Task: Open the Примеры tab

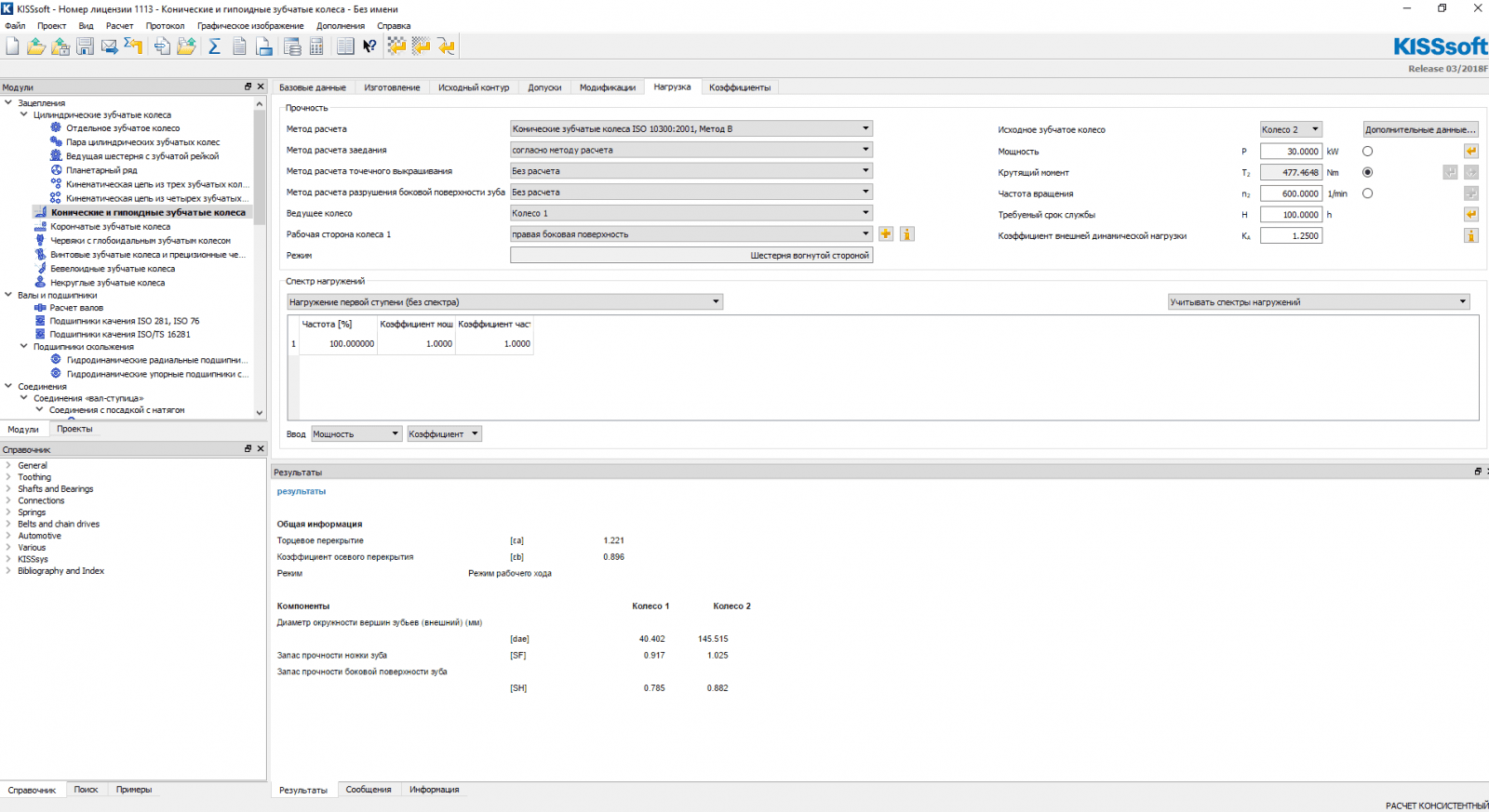Action: click(x=134, y=790)
